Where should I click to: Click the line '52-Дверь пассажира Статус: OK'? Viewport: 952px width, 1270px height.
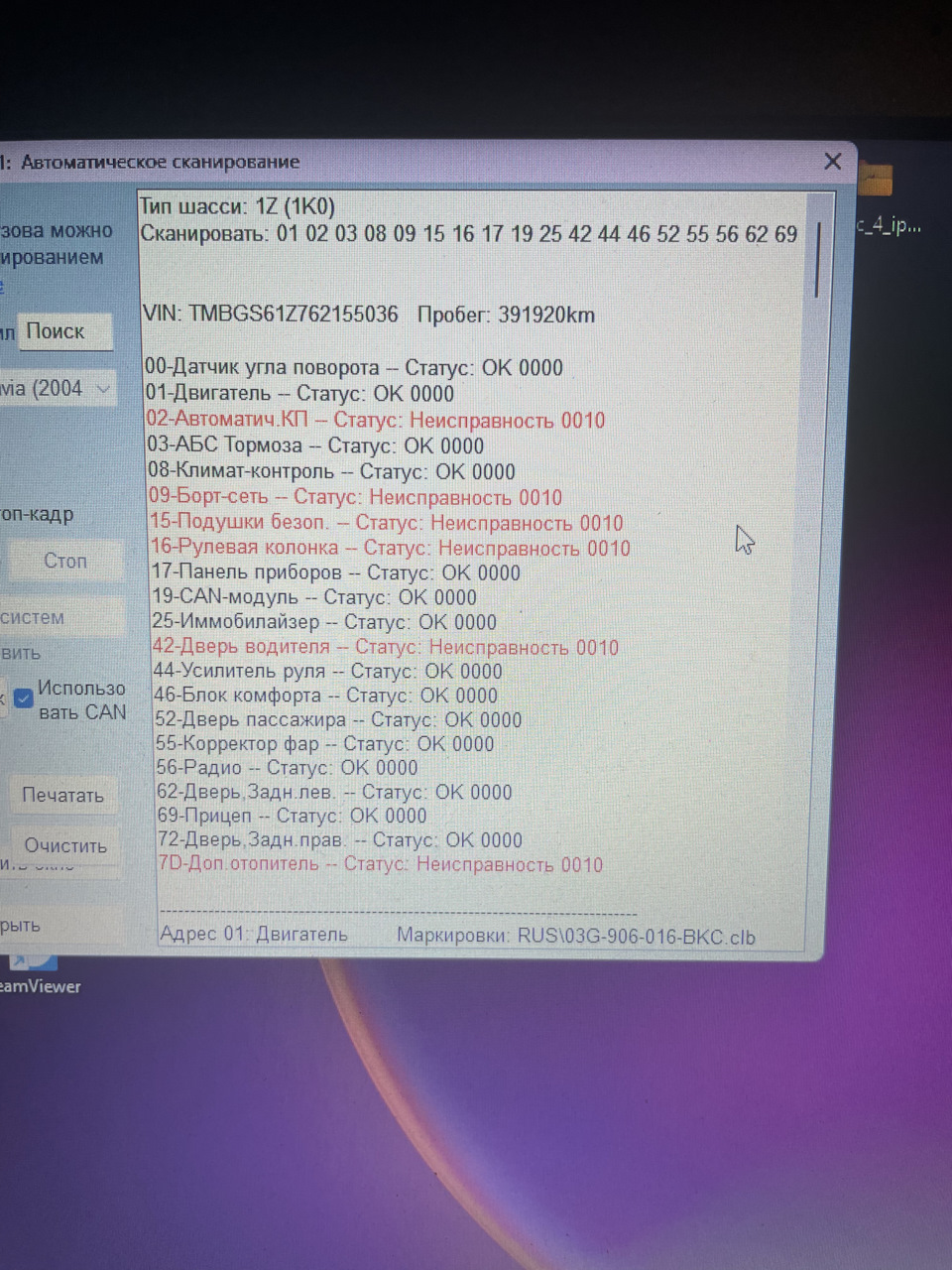click(x=338, y=720)
